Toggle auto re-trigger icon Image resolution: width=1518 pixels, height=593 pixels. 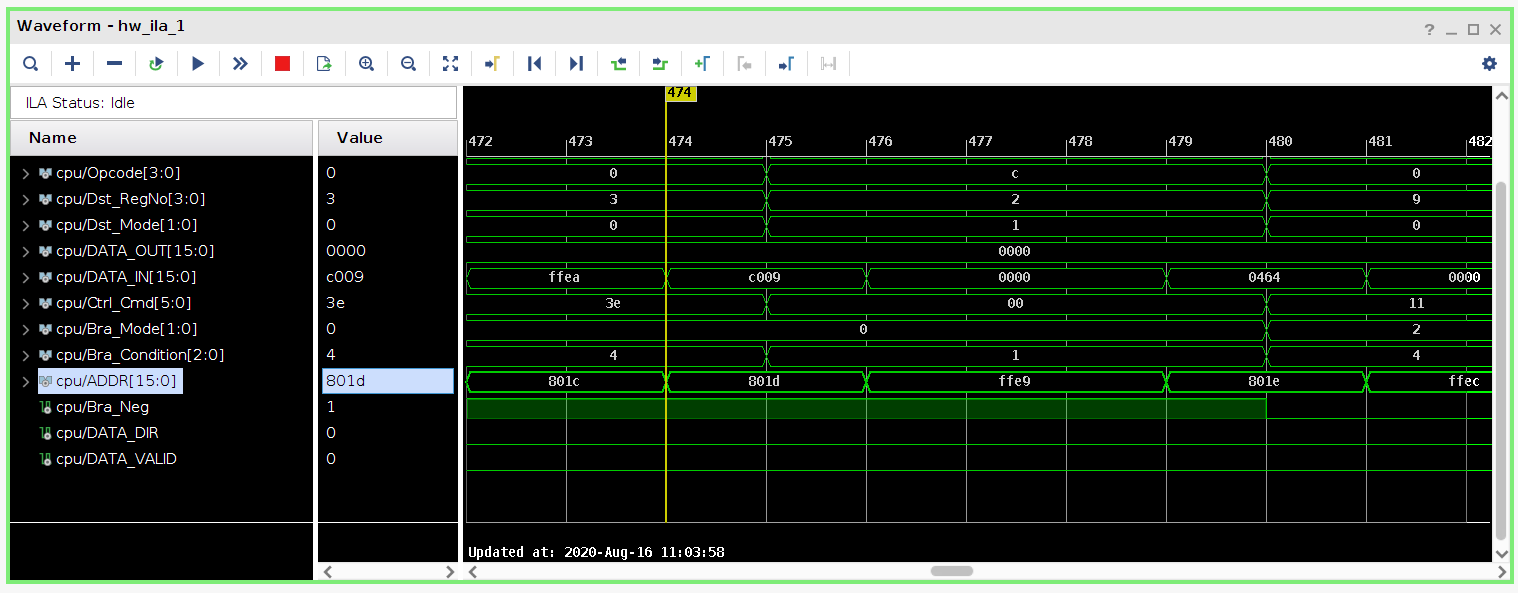tap(156, 64)
